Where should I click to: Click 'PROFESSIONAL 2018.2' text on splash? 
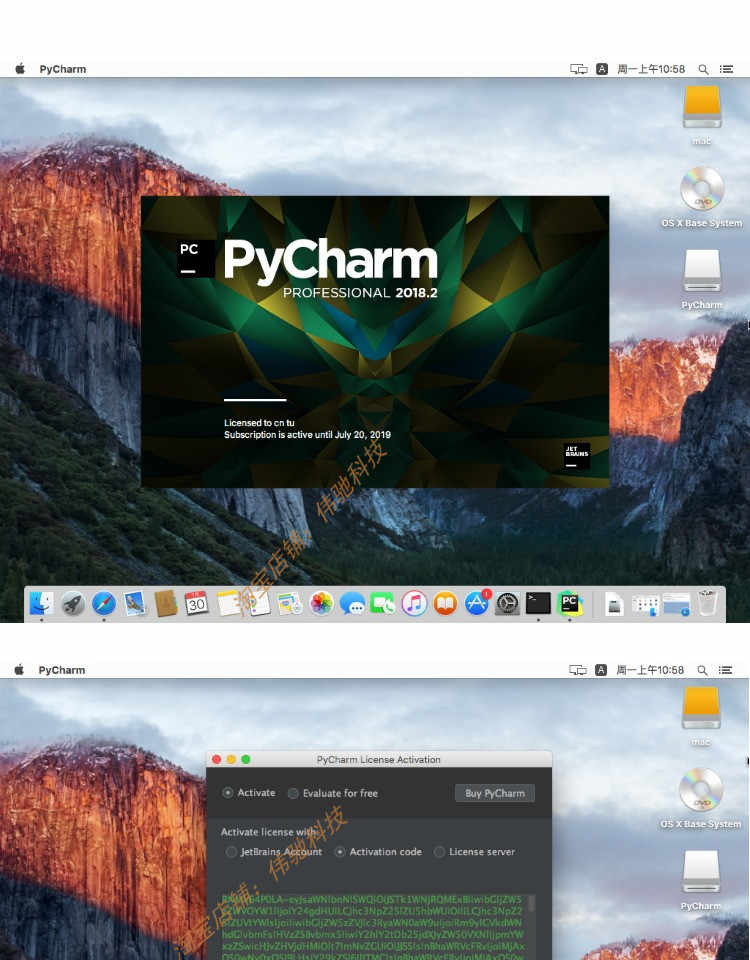(360, 293)
